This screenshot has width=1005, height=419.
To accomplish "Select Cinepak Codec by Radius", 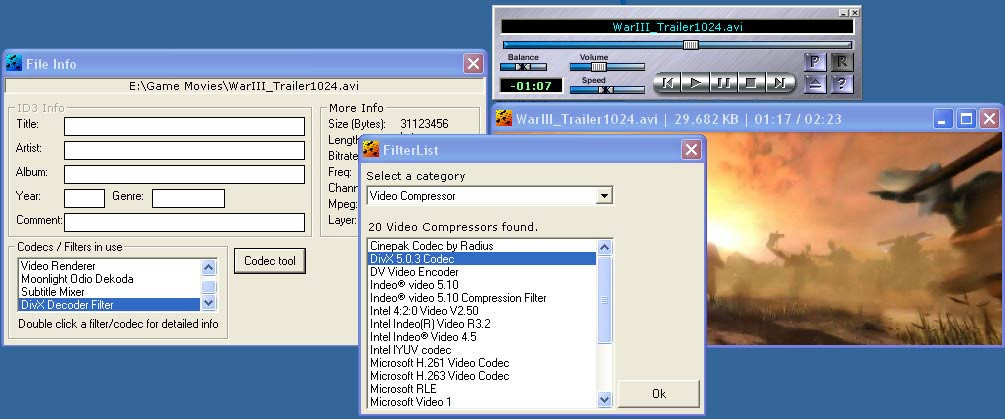I will click(x=482, y=246).
